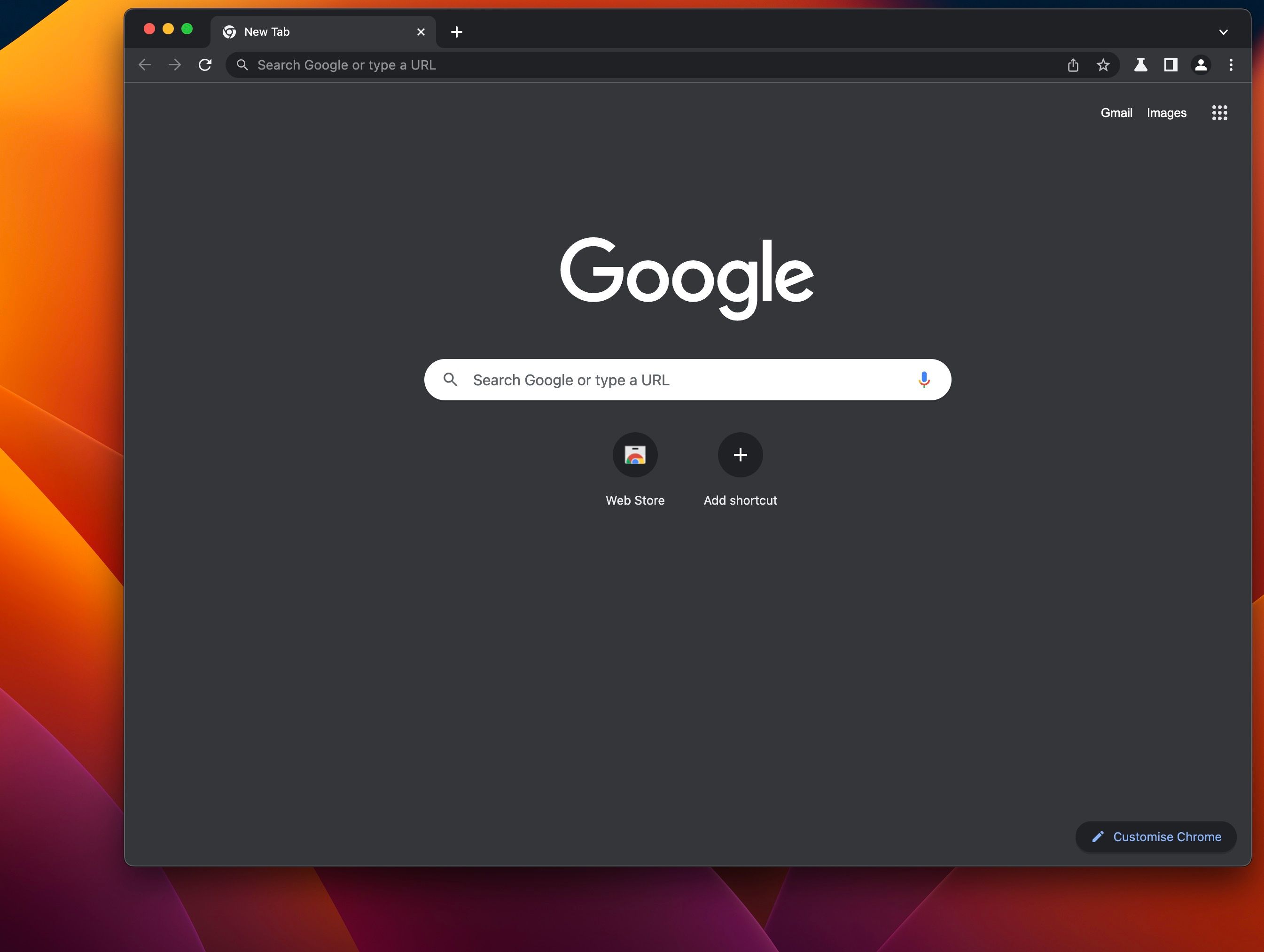Open the tab search chevron
The width and height of the screenshot is (1264, 952).
(1224, 31)
